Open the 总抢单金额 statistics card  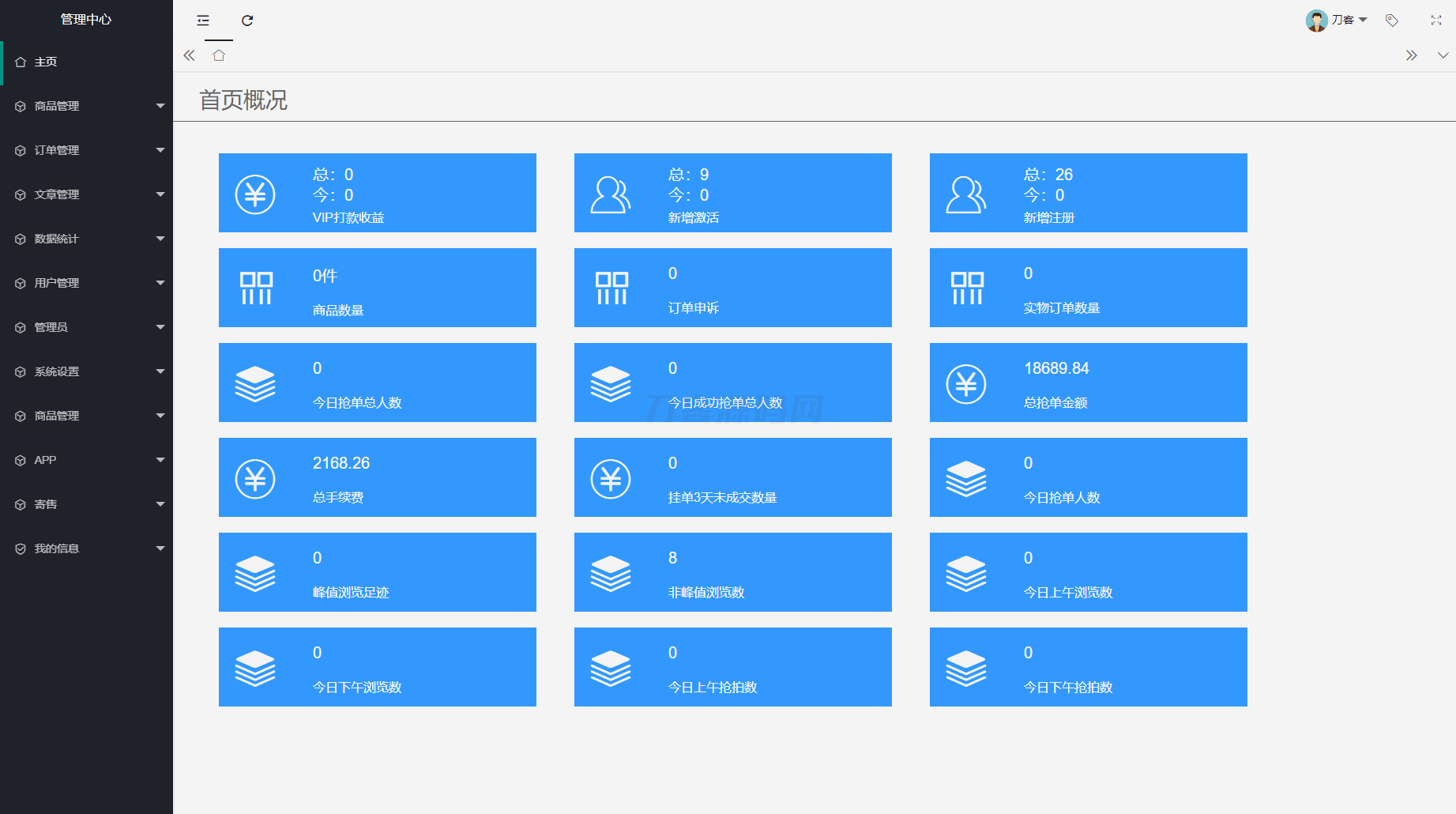pyautogui.click(x=1088, y=383)
